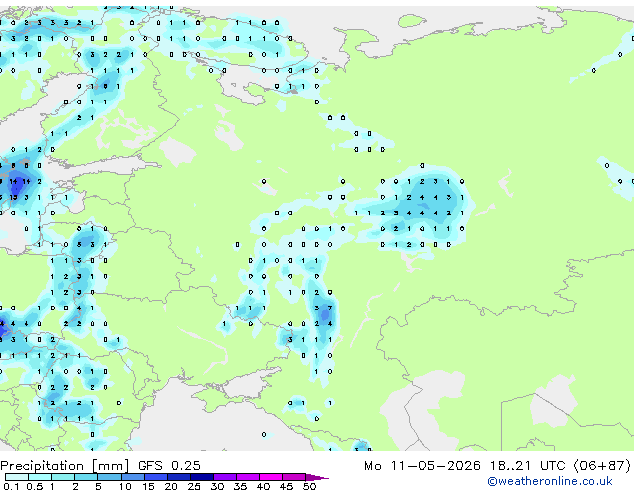Click the 0.5–1 mm legend swatch
This screenshot has height=490, width=634.
point(40,477)
